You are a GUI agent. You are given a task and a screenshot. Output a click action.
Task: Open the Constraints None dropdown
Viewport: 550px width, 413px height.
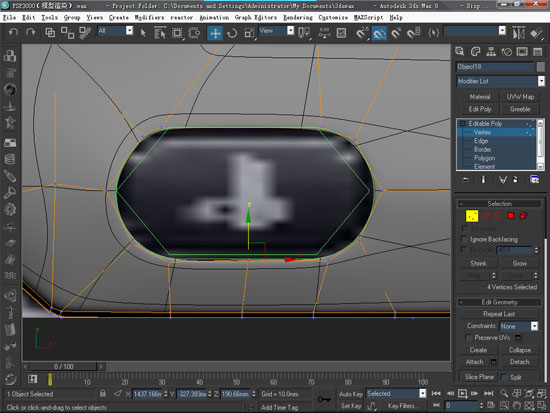pyautogui.click(x=519, y=326)
